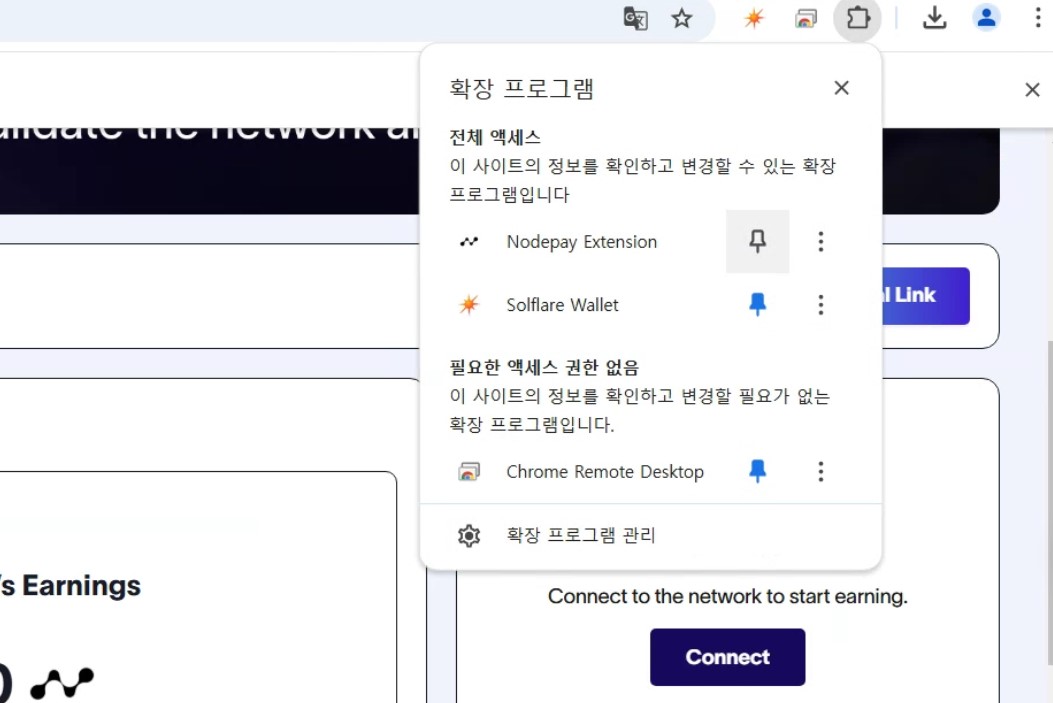The height and width of the screenshot is (703, 1053).
Task: Click the Solflare sun icon in list
Action: tap(469, 304)
